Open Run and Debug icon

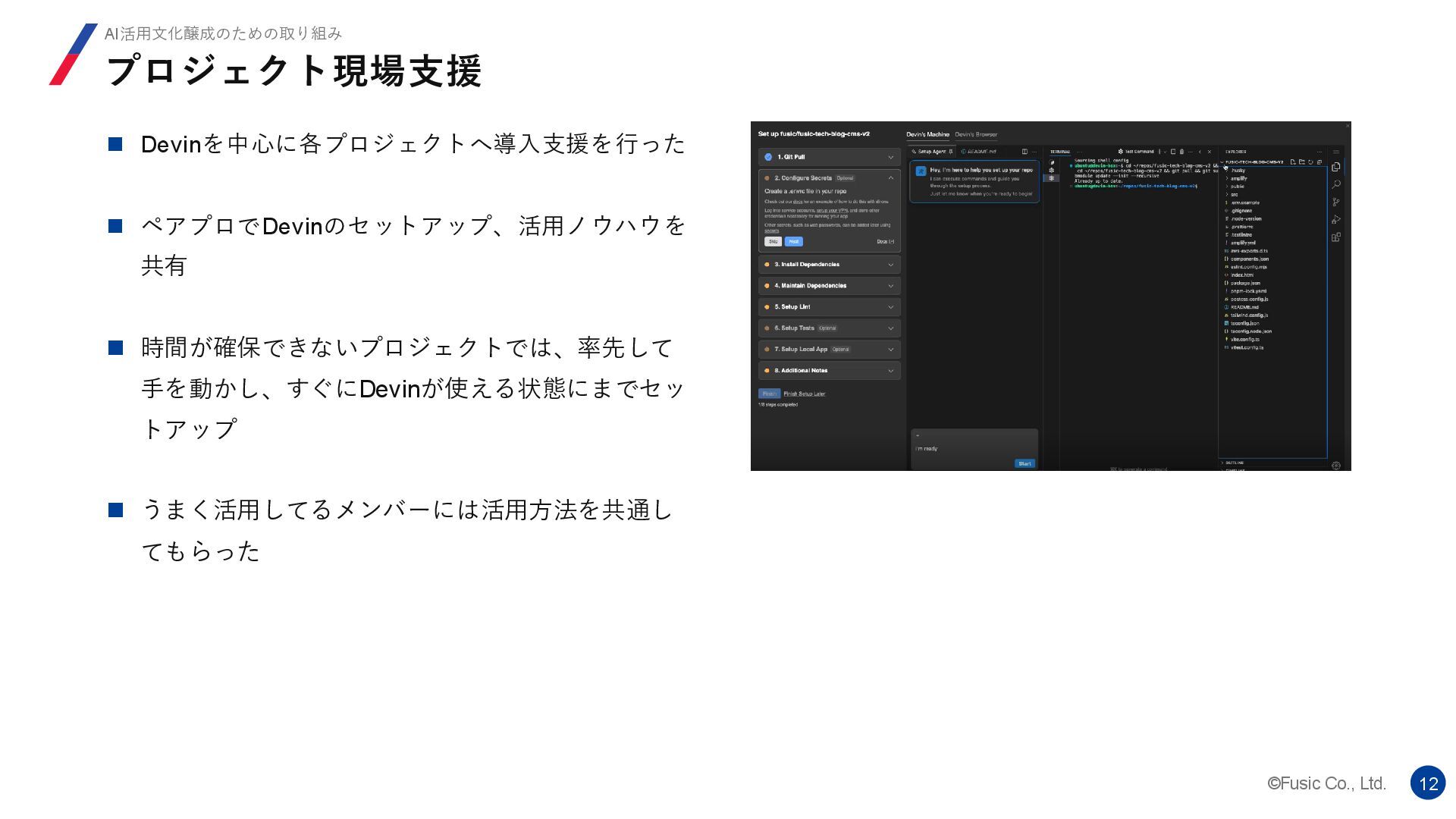1336,219
